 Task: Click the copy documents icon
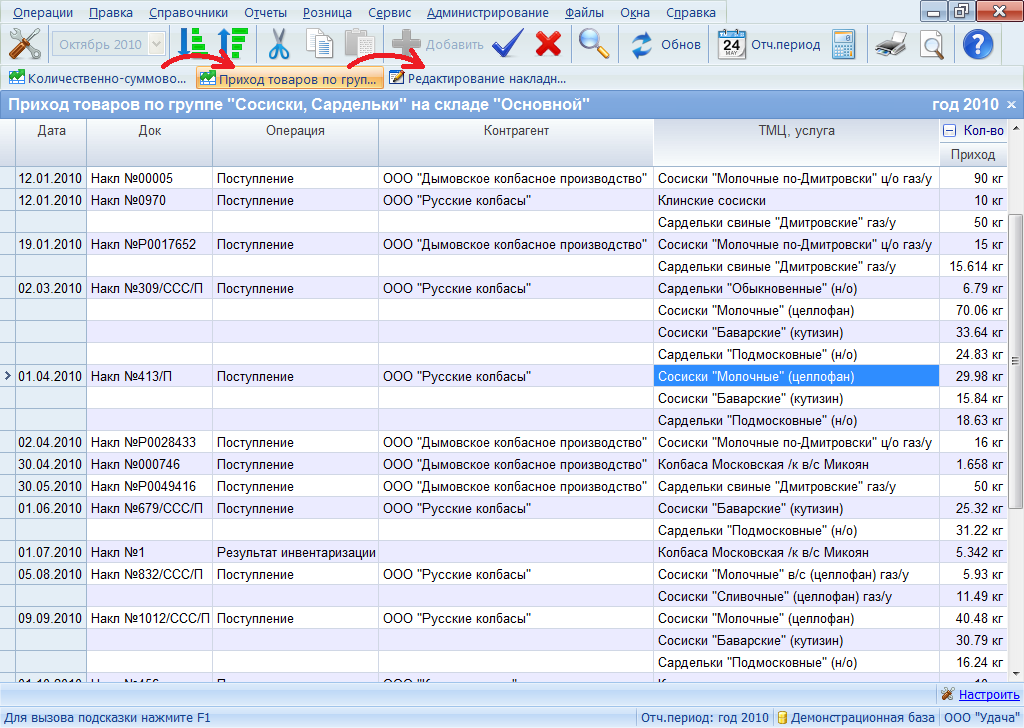[319, 44]
